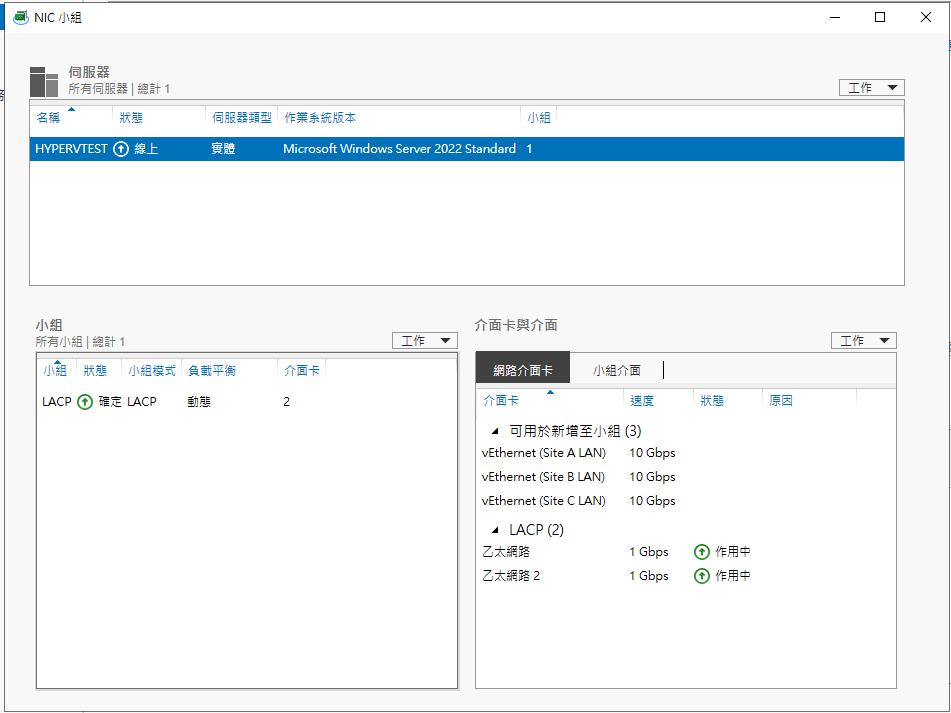Click the active status icon for 乙太網路
The width and height of the screenshot is (951, 713).
click(702, 552)
